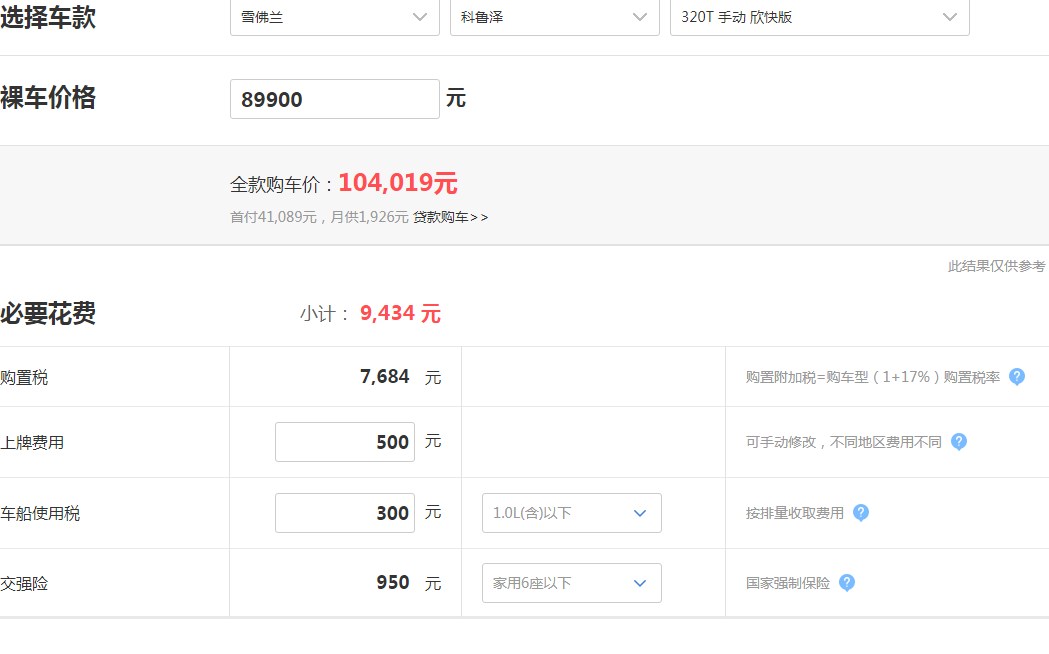Image resolution: width=1049 pixels, height=654 pixels.
Task: Click the subtotal 9,434 元
Action: point(400,313)
